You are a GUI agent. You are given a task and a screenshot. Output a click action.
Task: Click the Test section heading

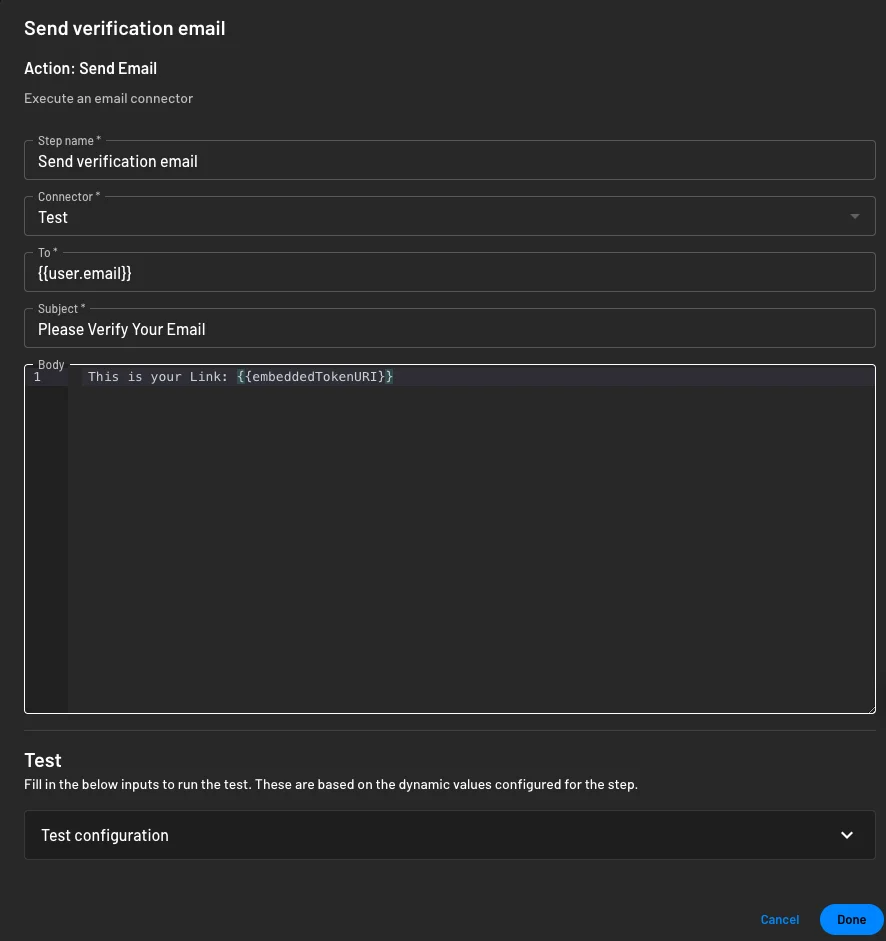click(x=43, y=760)
